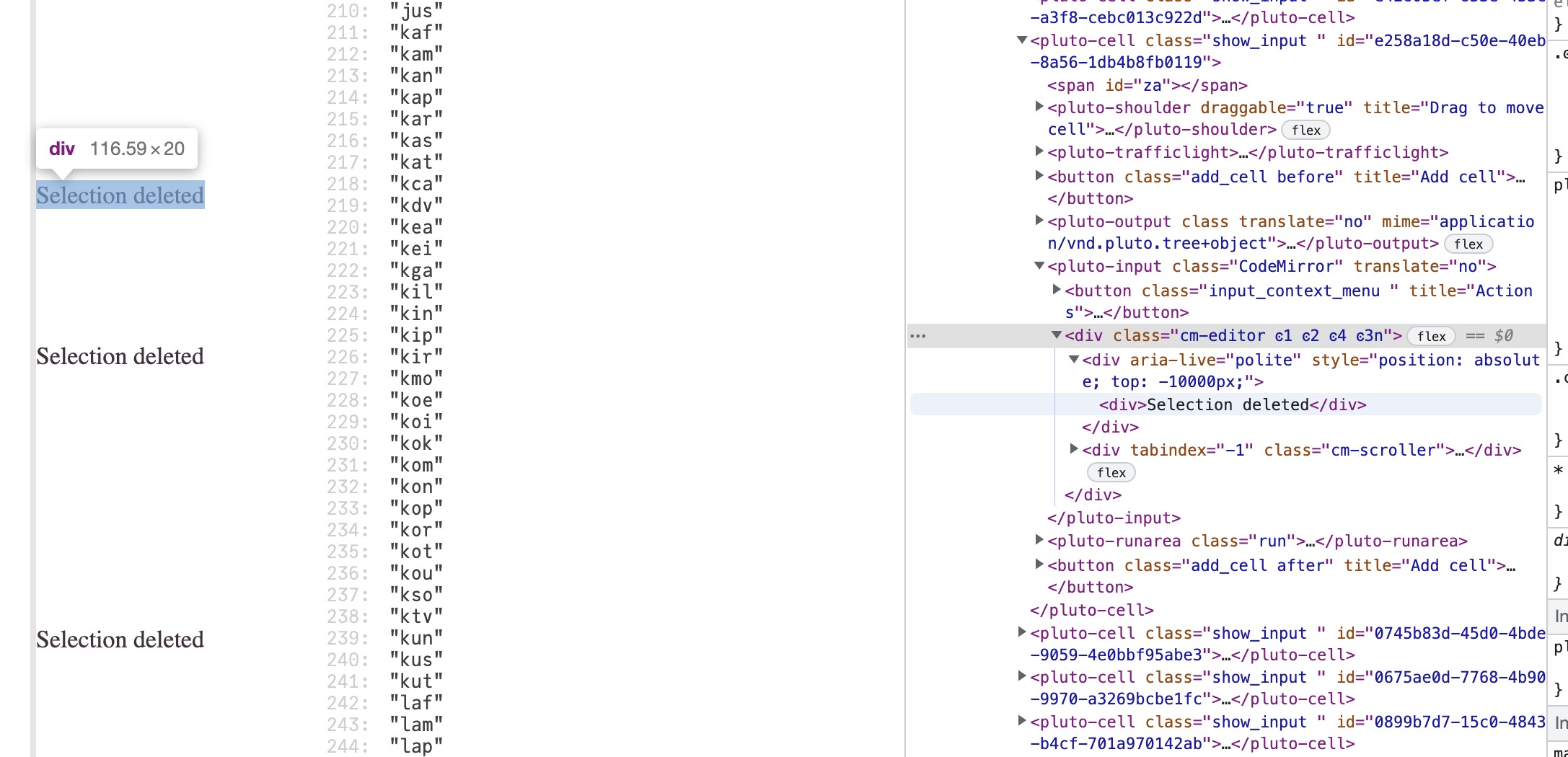Screen dimensions: 1568x757
Task: Expand the pluto-trafficlight element
Action: pos(1038,151)
